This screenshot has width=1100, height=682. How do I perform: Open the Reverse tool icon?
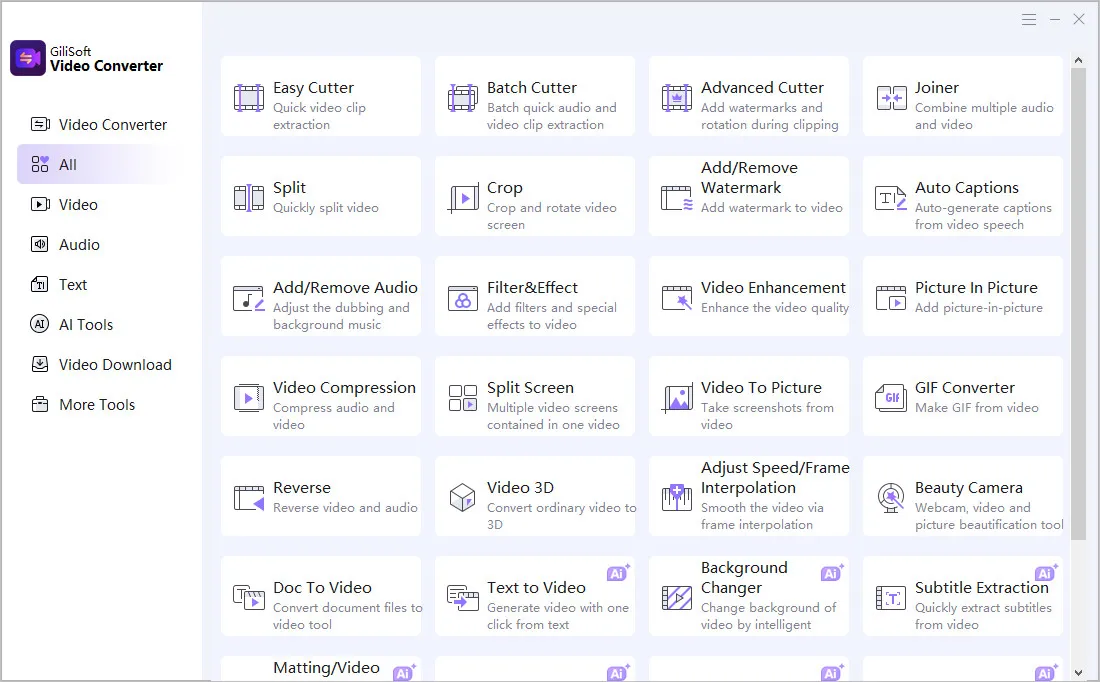pos(249,498)
